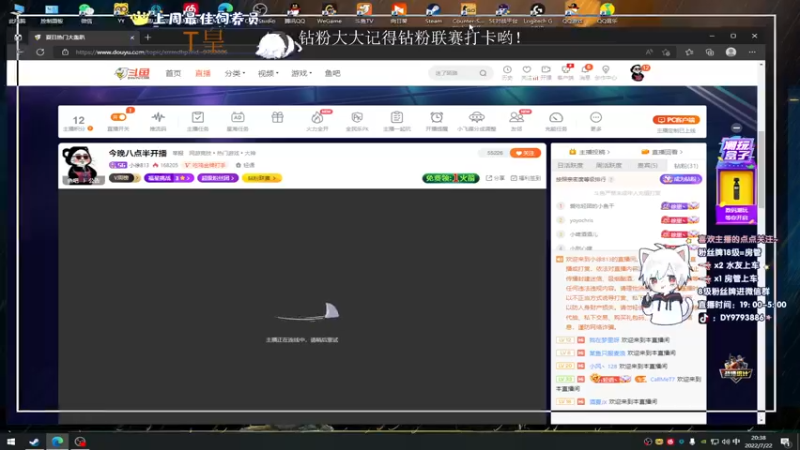Viewport: 800px width, 450px height.
Task: Open the 关注 heart icon in the header
Action: point(527,72)
